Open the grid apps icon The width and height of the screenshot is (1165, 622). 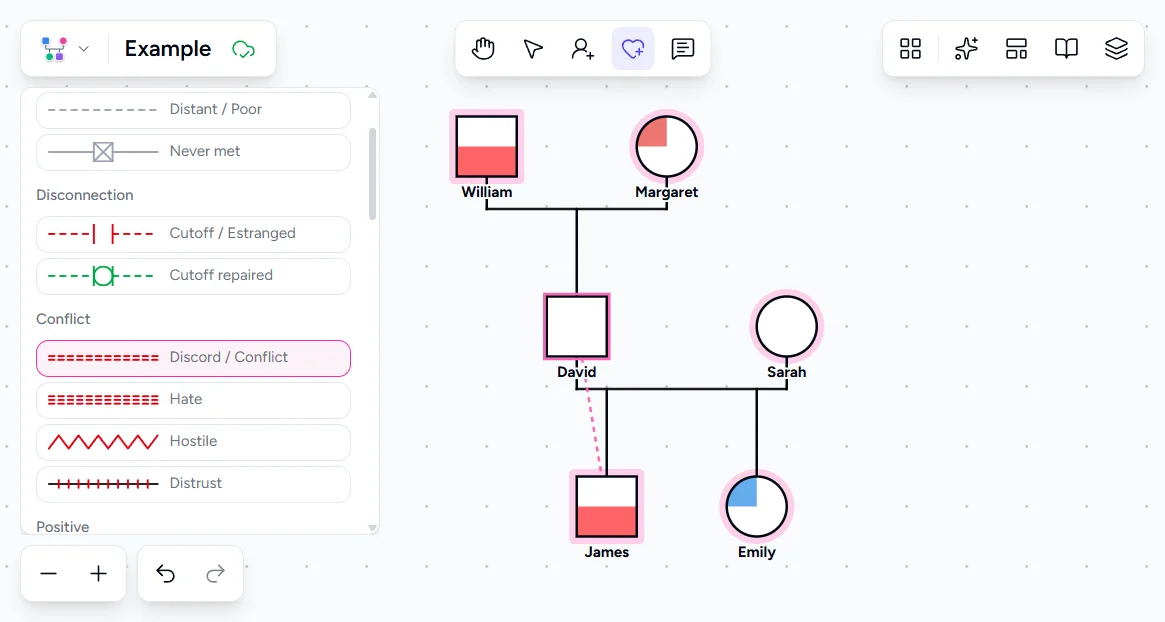pyautogui.click(x=910, y=49)
